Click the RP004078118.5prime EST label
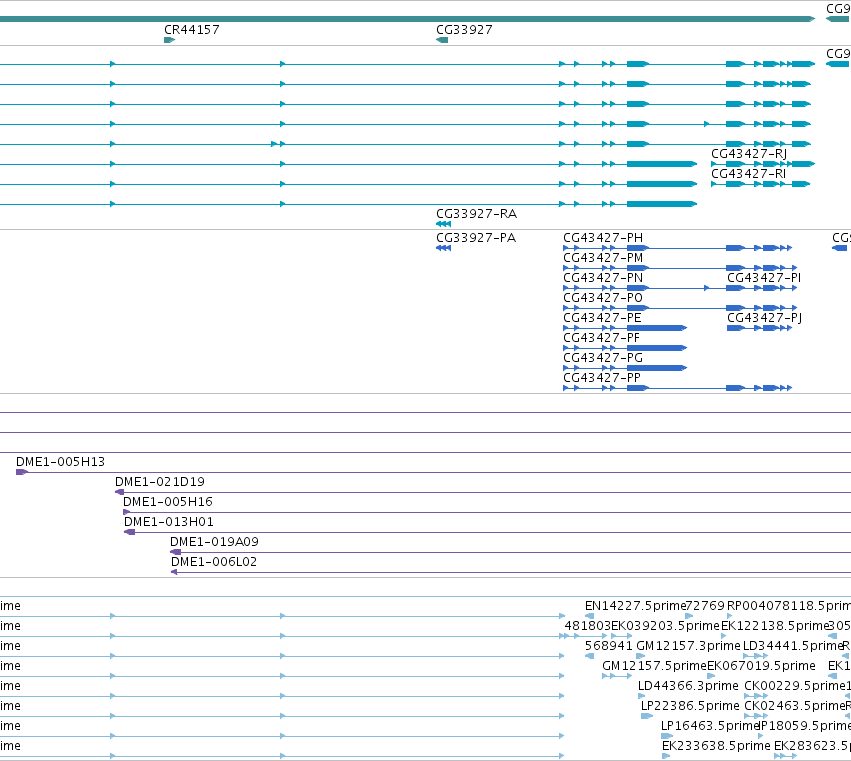This screenshot has height=761, width=851. tap(789, 606)
